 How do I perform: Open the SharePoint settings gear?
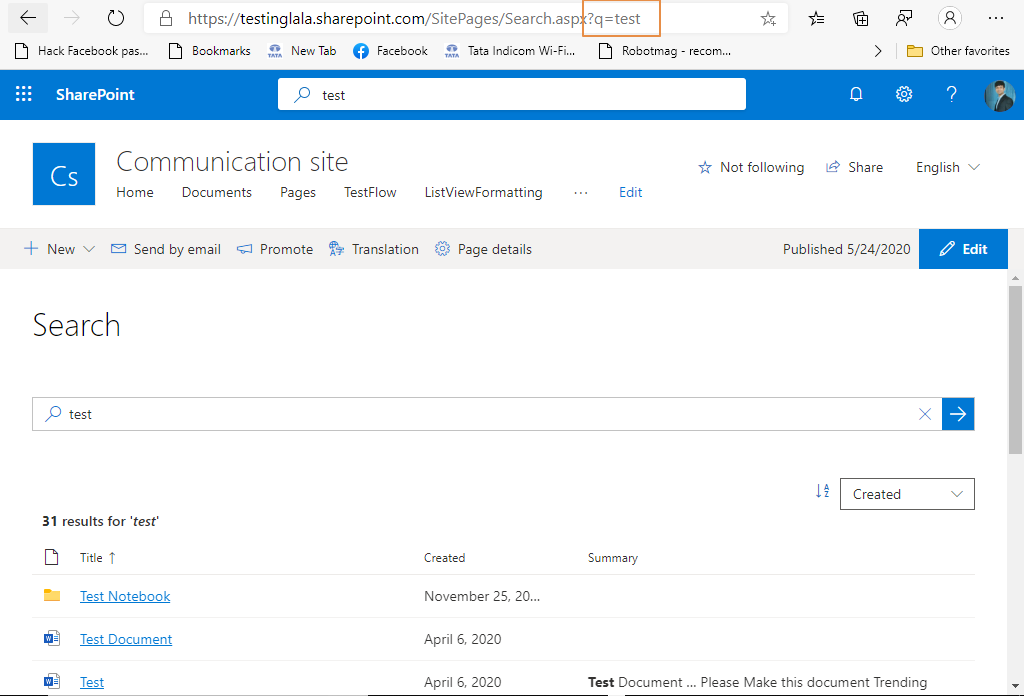(x=904, y=94)
